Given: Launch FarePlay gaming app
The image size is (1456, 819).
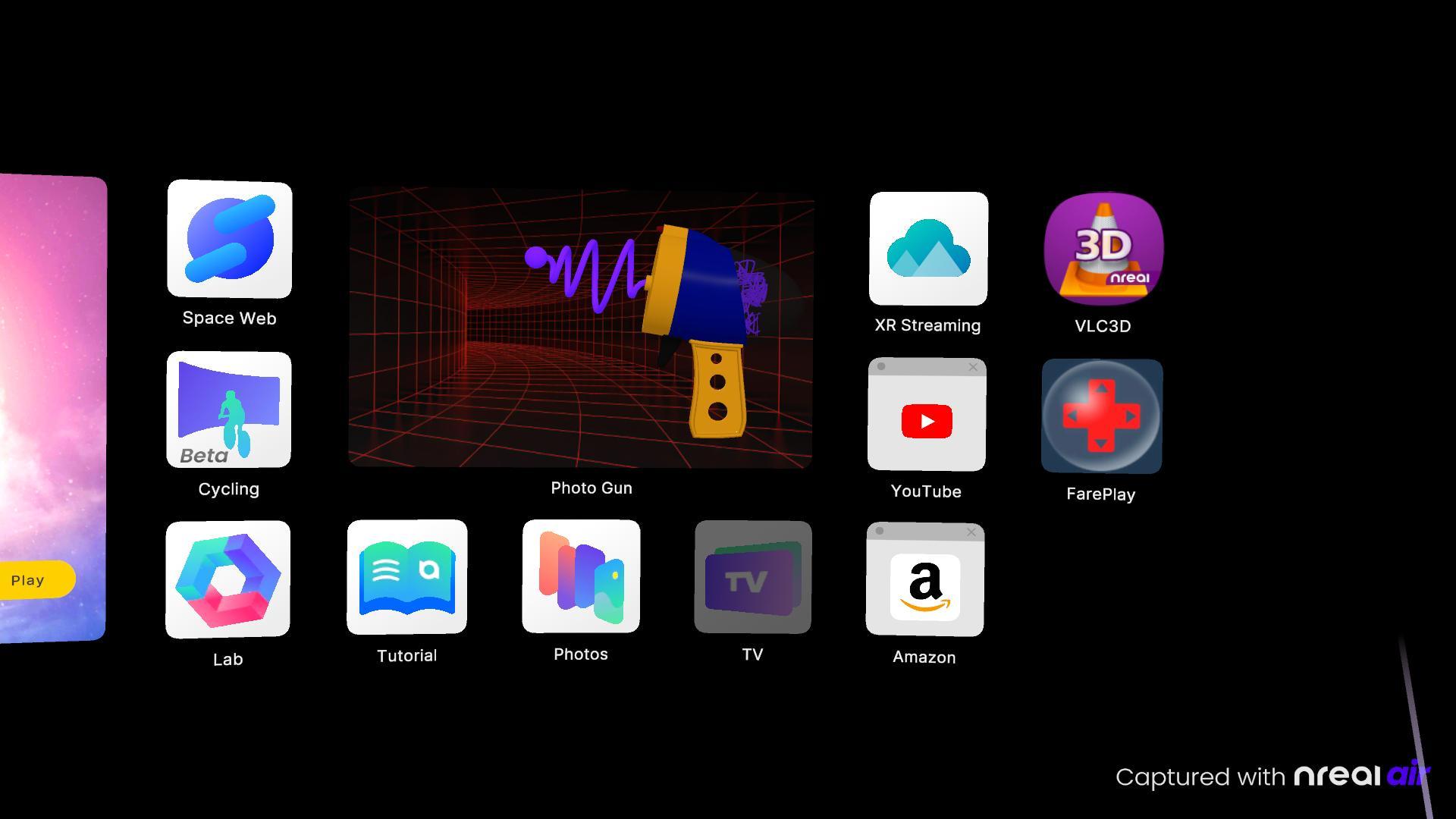Looking at the screenshot, I should point(1100,416).
